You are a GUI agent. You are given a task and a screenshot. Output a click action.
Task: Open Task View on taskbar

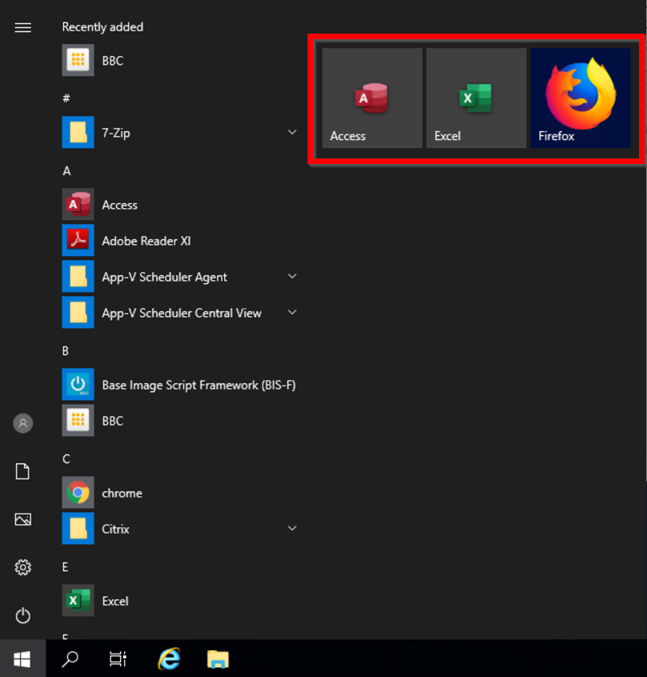pyautogui.click(x=118, y=659)
